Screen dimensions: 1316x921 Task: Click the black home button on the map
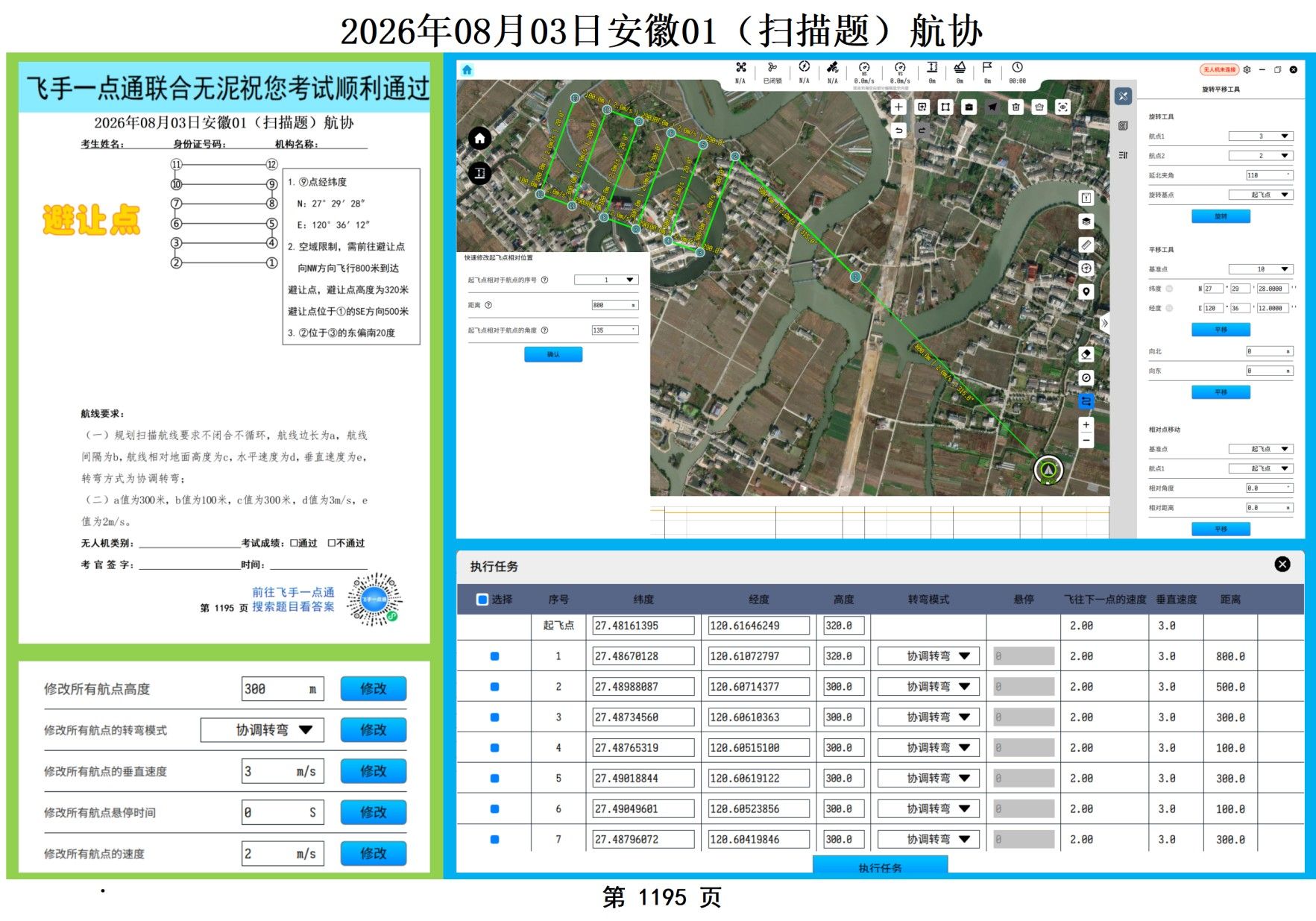tap(479, 138)
